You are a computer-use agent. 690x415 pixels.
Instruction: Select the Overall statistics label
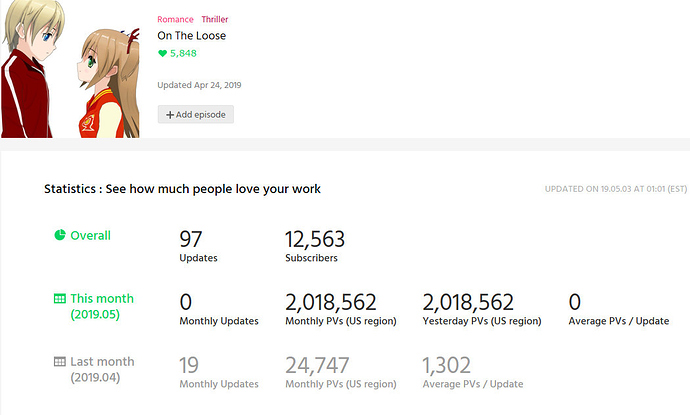(x=90, y=236)
